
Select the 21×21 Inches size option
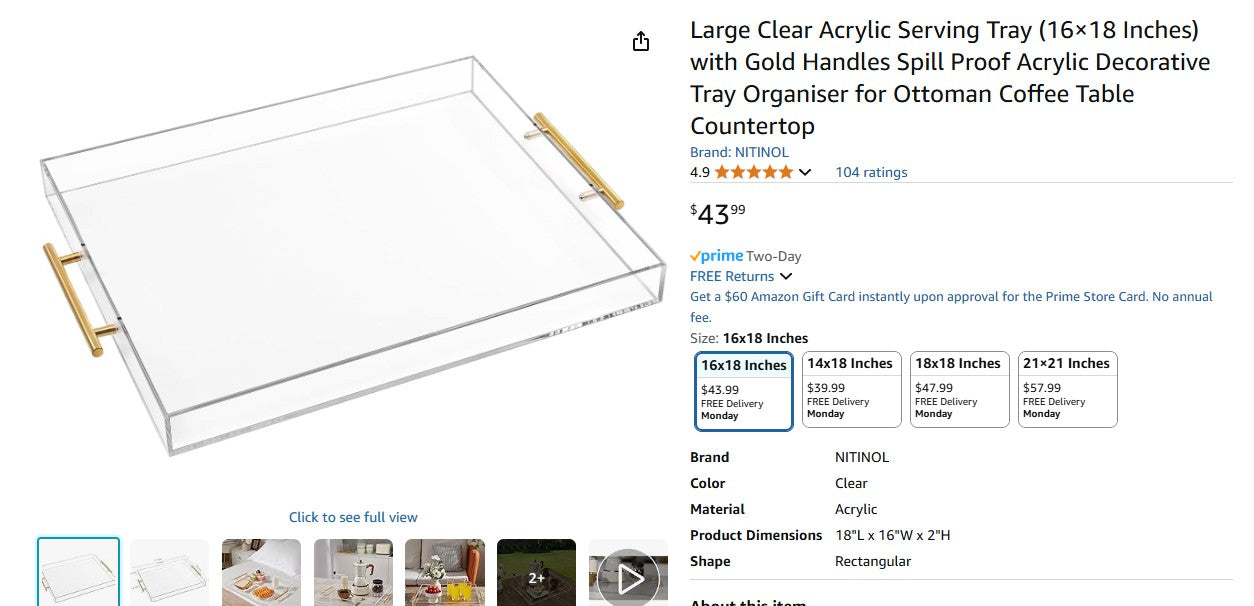click(x=1067, y=388)
